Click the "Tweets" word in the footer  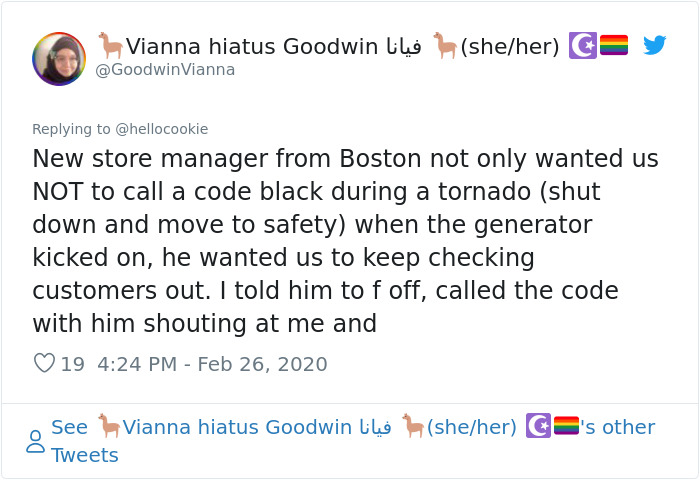click(x=84, y=455)
